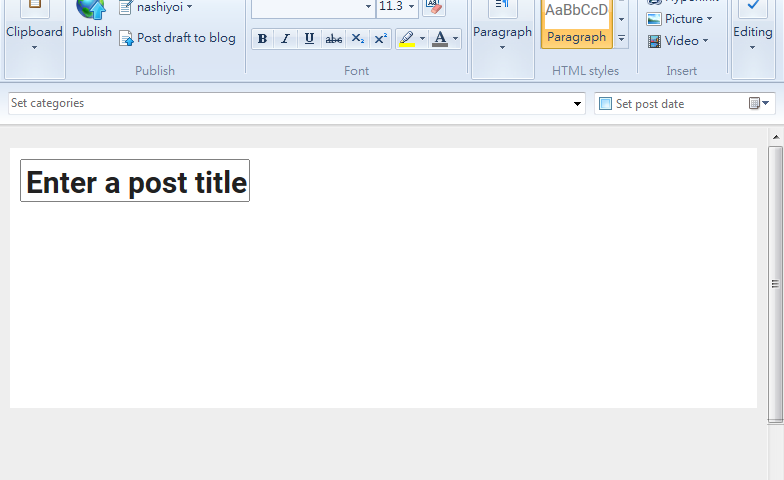Toggle italic formatting
The image size is (784, 480).
286,39
